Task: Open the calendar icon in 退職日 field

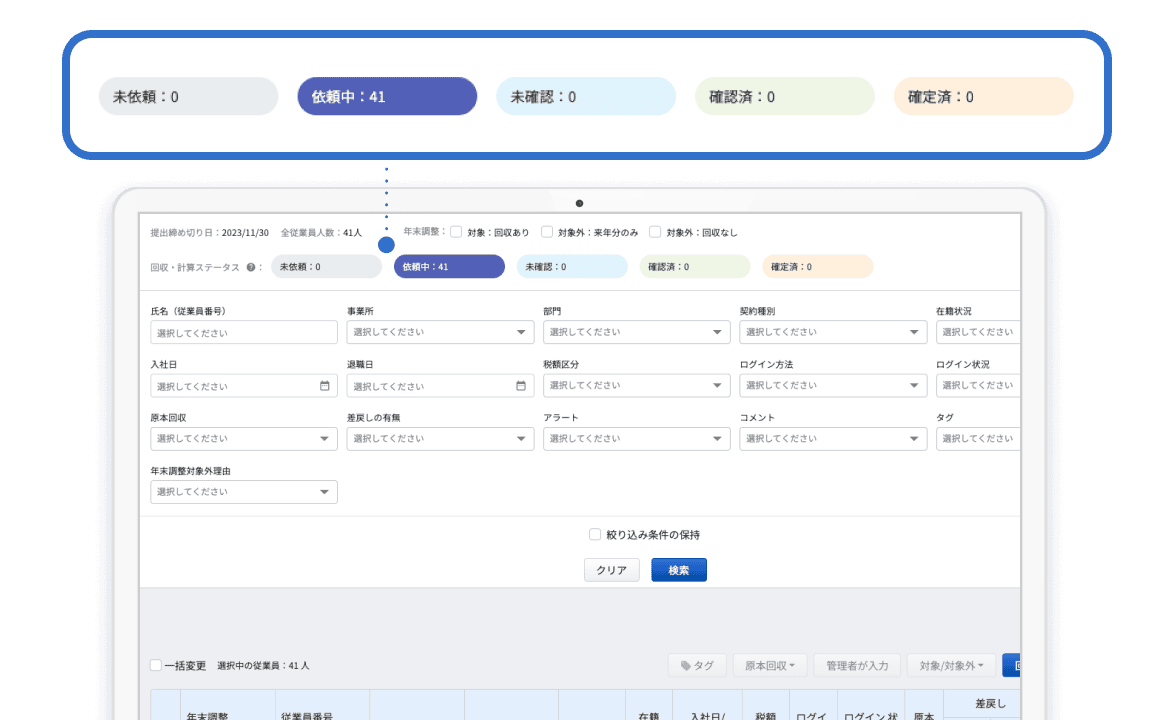Action: [521, 386]
